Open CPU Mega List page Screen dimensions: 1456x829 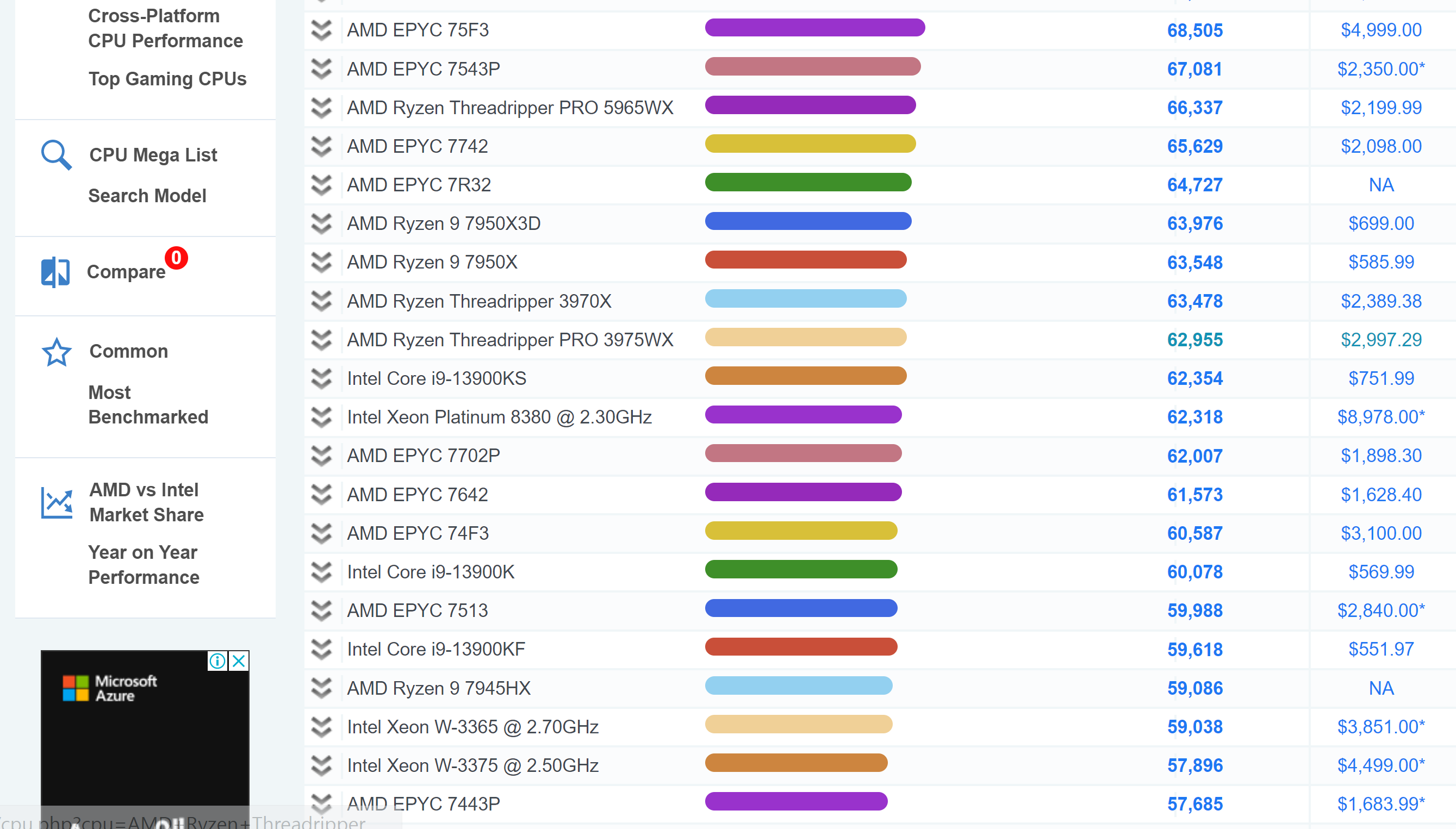coord(153,155)
